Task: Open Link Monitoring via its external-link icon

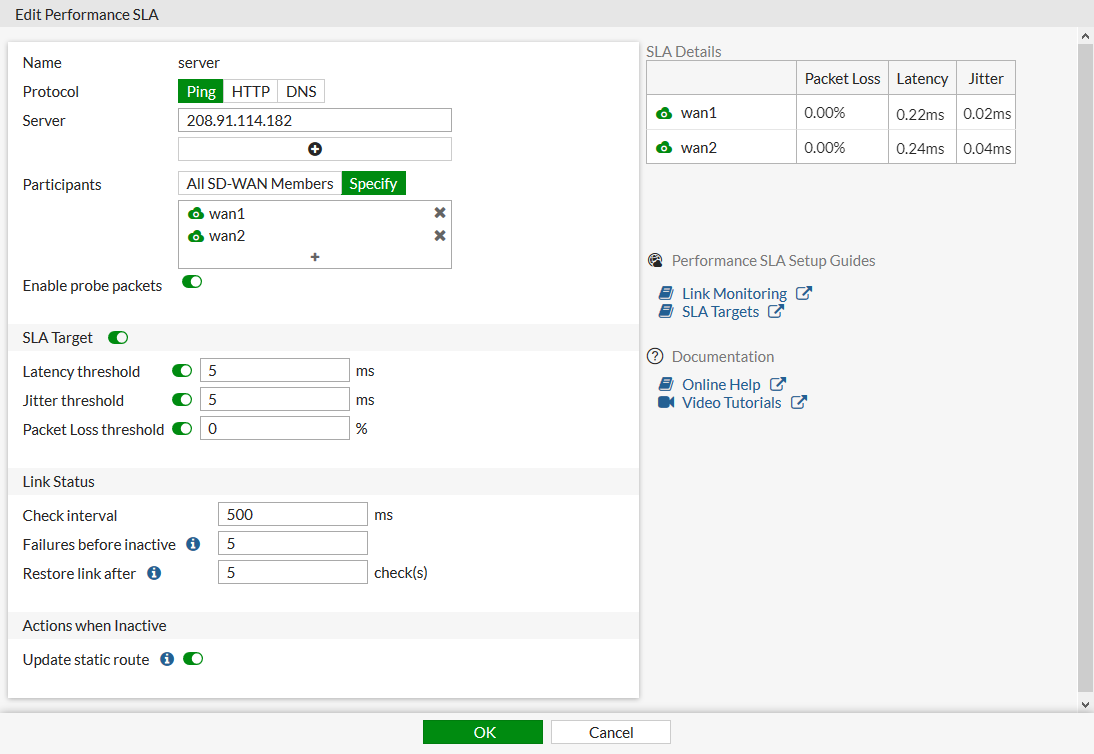Action: (804, 293)
